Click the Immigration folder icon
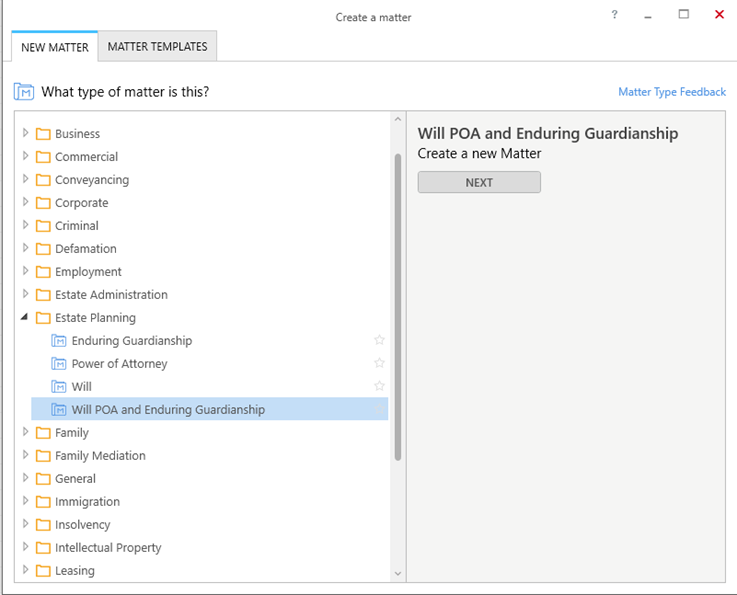737x595 pixels. tap(43, 502)
